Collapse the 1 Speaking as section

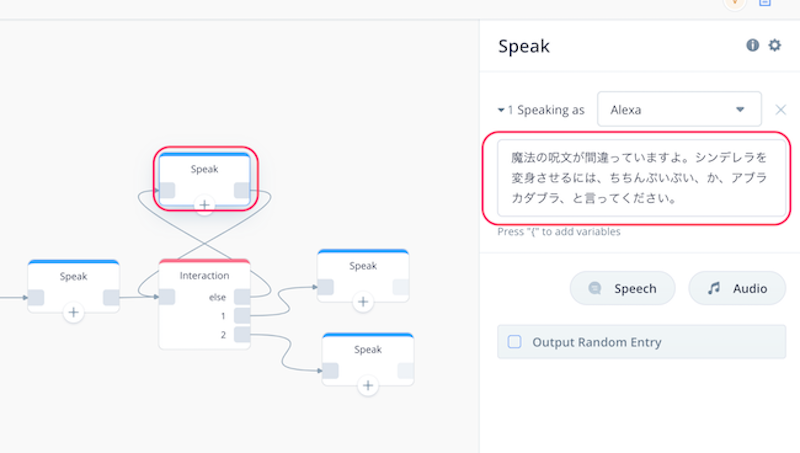click(x=501, y=110)
